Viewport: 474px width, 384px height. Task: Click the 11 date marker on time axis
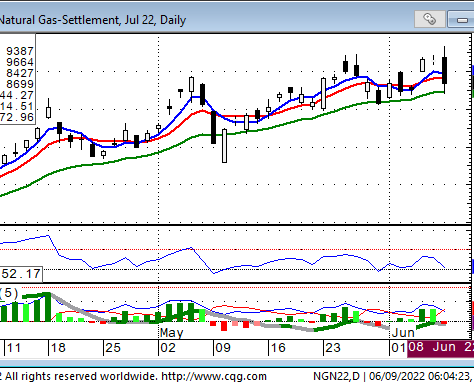pos(14,348)
